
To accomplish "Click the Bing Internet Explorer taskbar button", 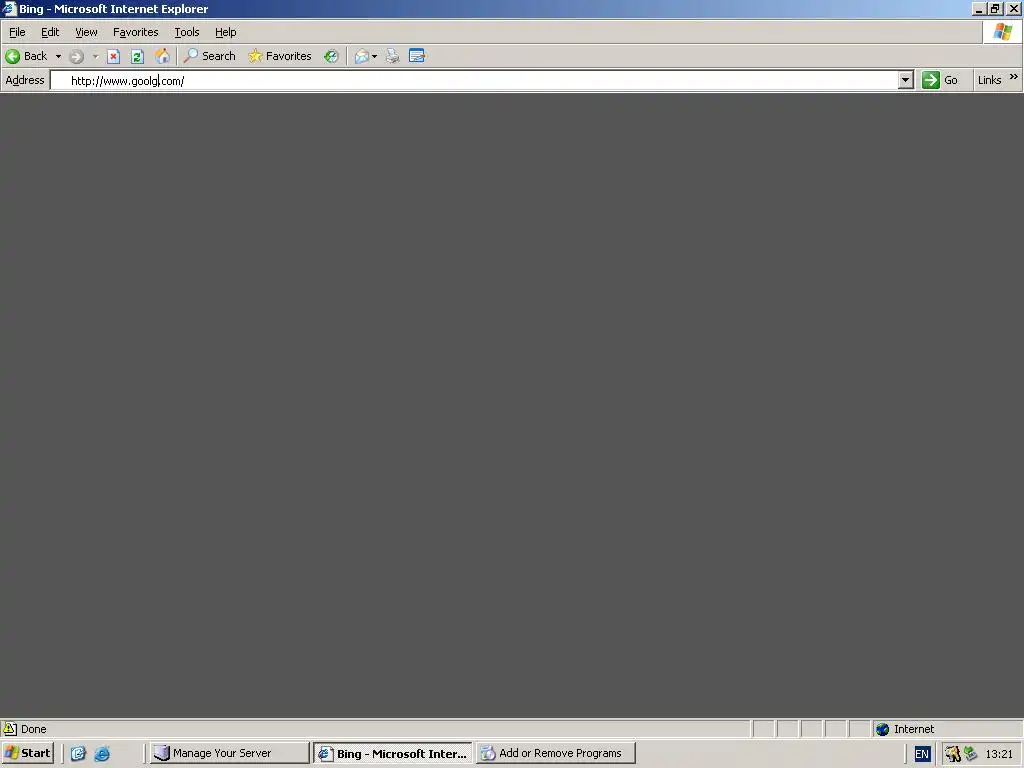I will [392, 754].
